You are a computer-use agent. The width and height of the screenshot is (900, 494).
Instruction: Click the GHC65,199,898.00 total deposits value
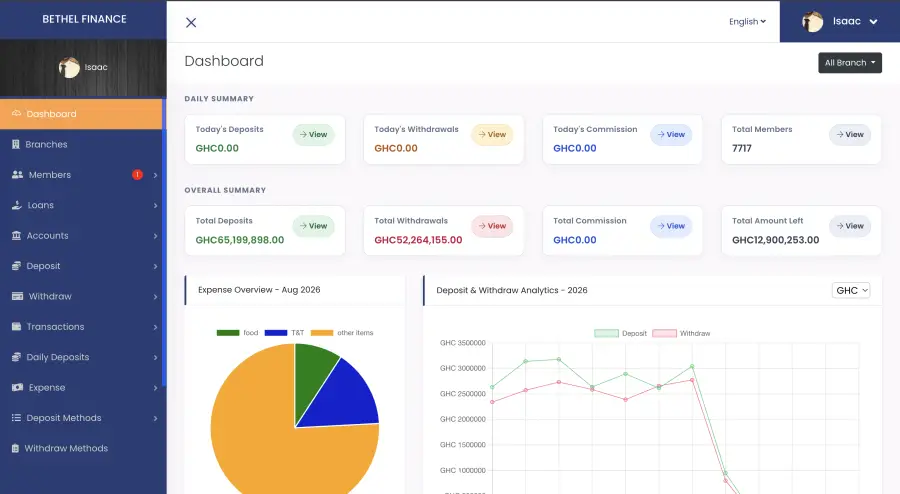pos(240,240)
